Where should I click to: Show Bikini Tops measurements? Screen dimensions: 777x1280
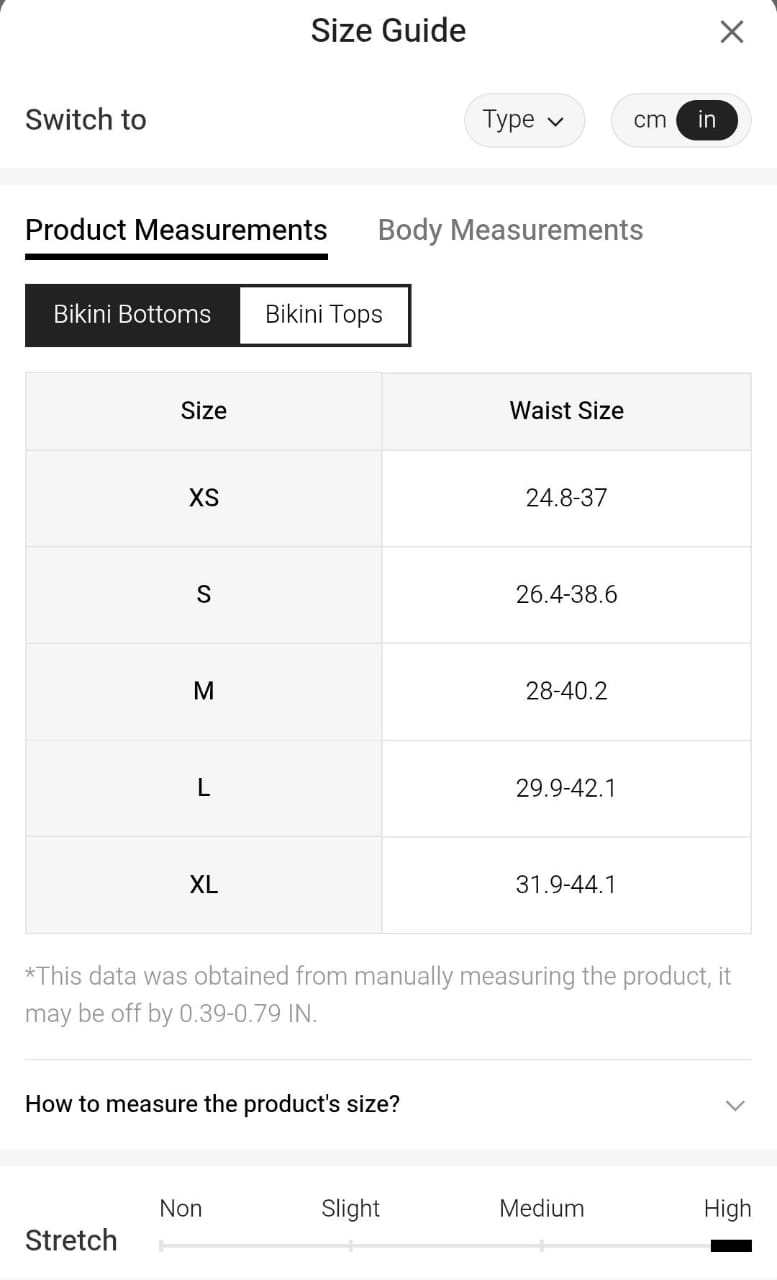pyautogui.click(x=324, y=315)
